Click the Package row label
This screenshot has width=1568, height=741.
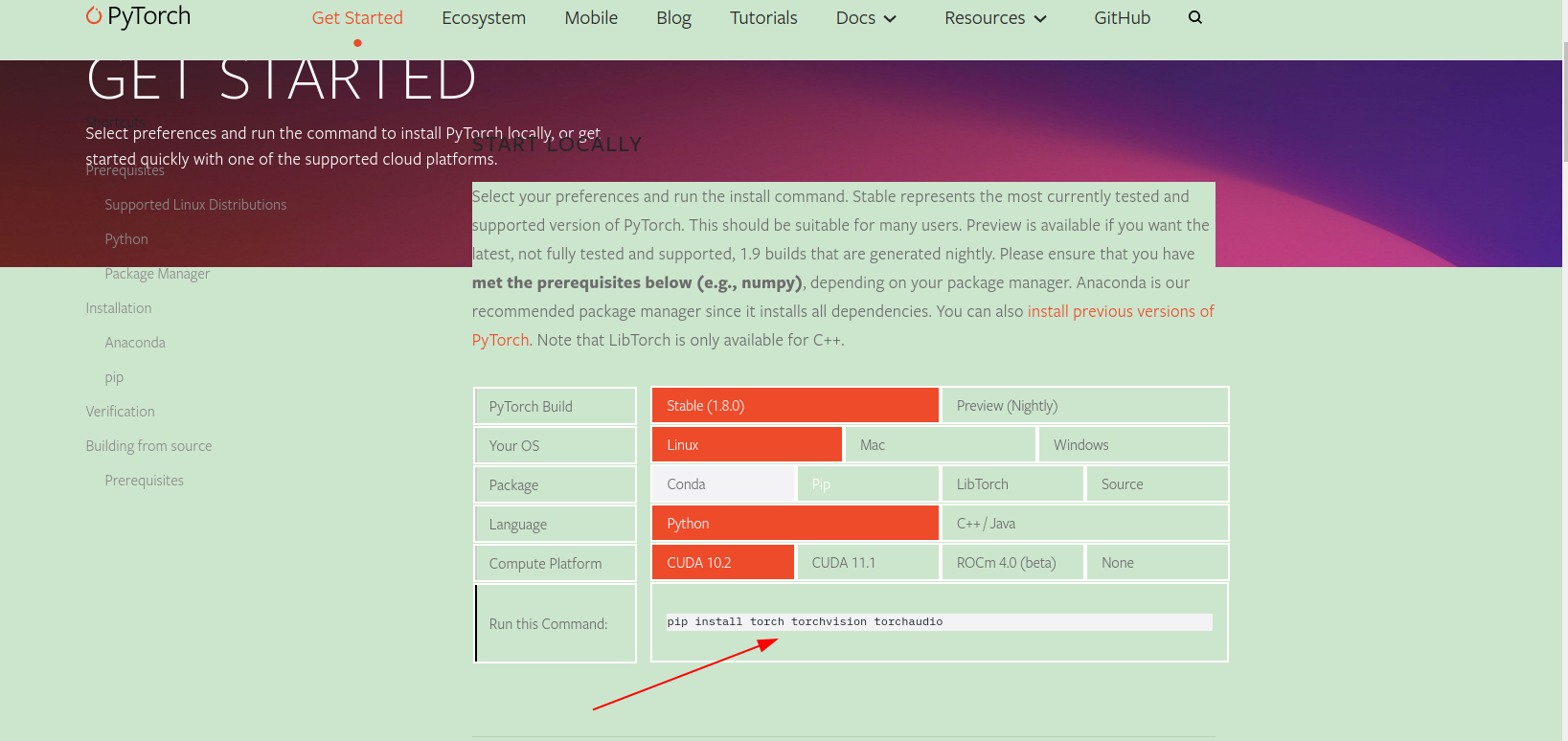[x=555, y=484]
